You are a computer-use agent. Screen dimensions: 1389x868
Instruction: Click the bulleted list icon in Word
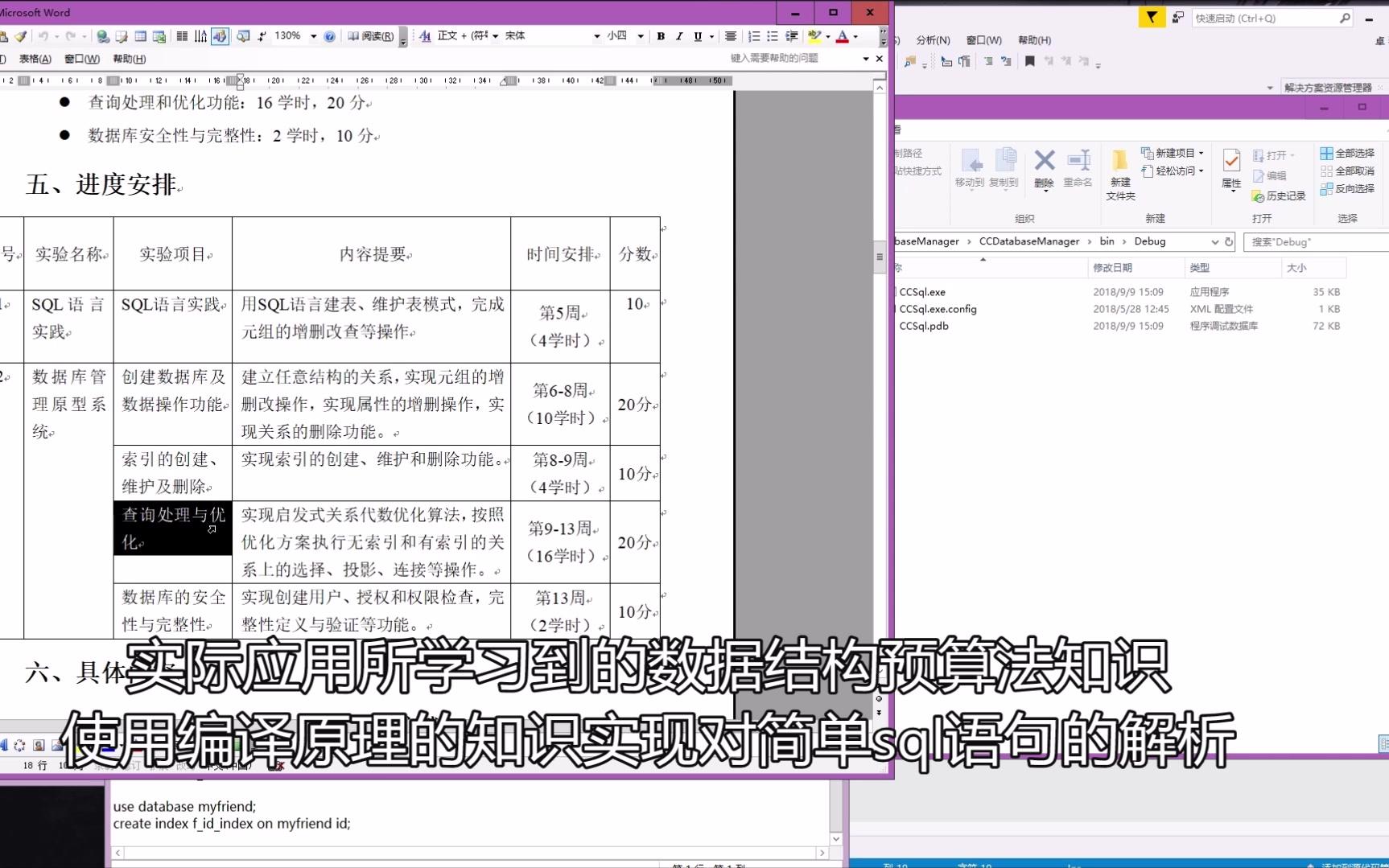(x=773, y=36)
